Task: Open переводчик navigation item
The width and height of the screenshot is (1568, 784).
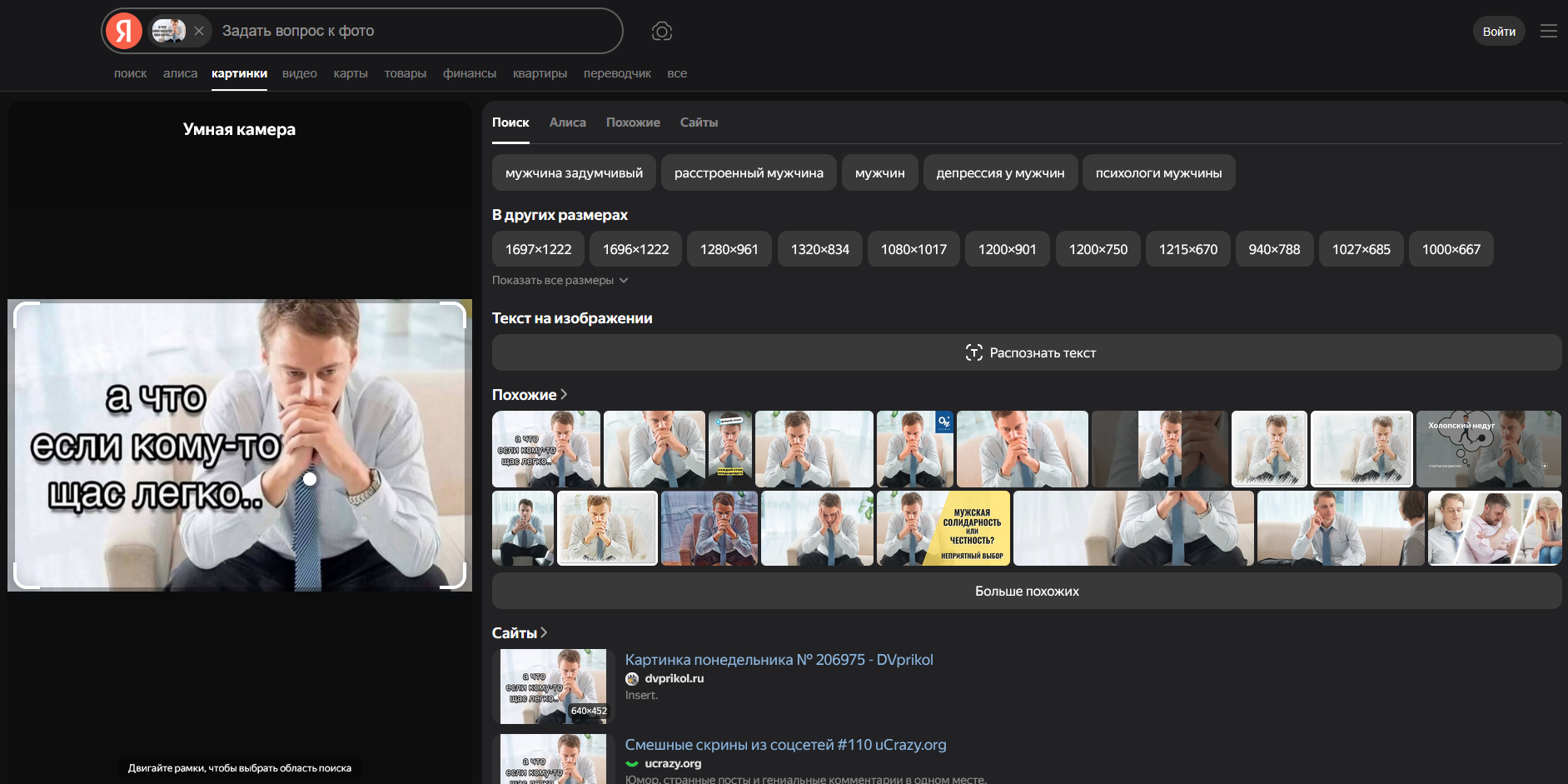Action: tap(617, 73)
